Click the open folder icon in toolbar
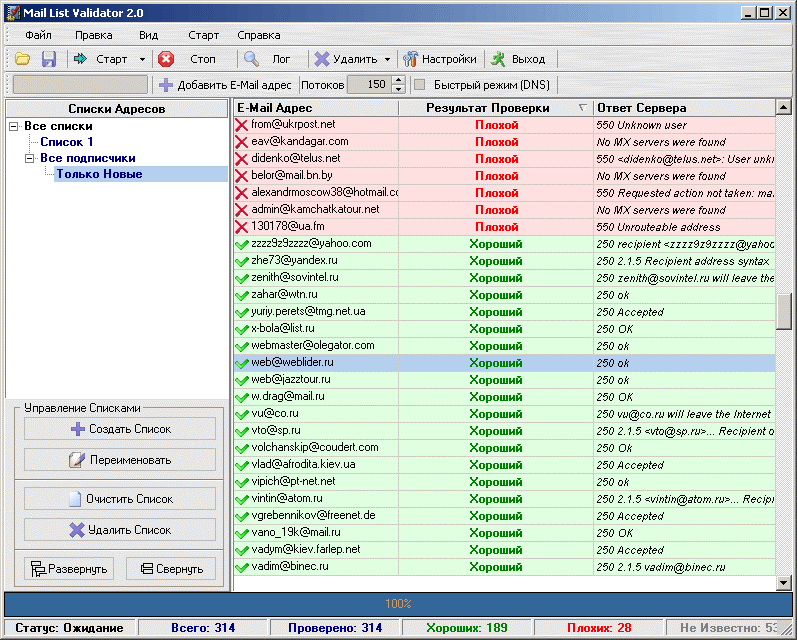 point(22,60)
